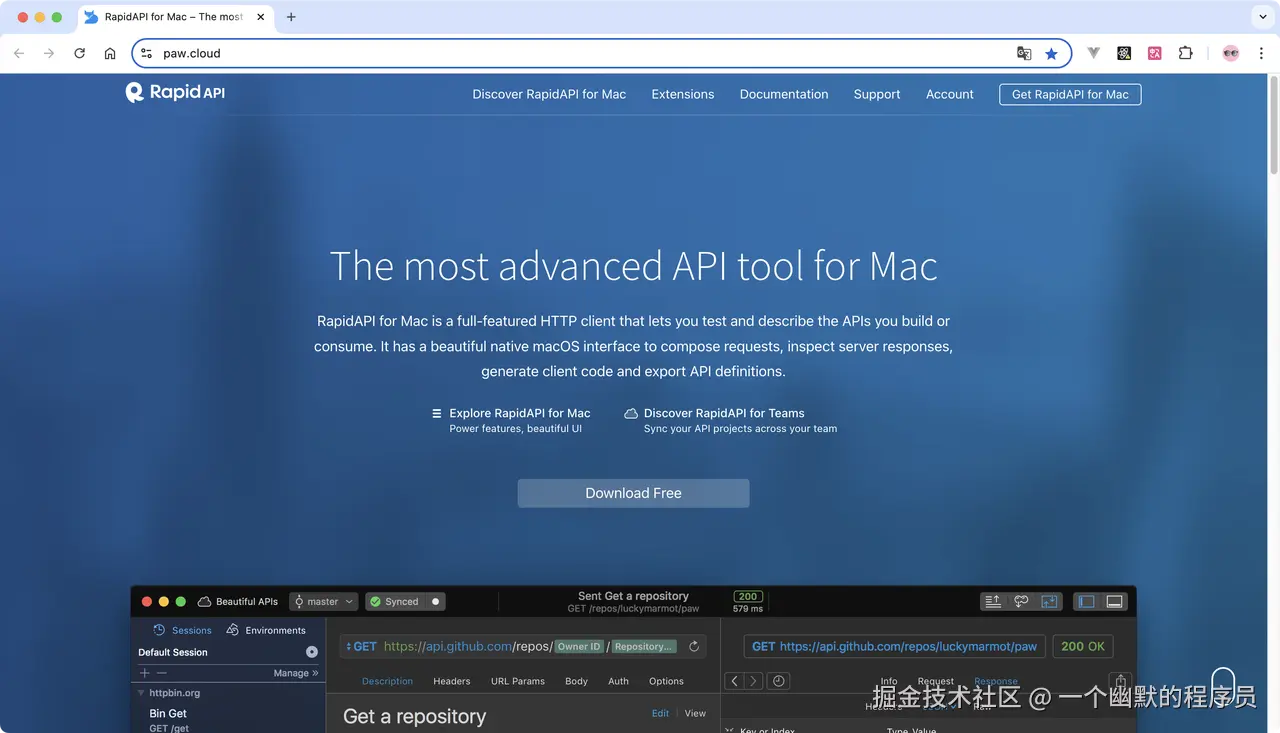This screenshot has width=1280, height=733.
Task: Open the Auth tab
Action: [619, 681]
